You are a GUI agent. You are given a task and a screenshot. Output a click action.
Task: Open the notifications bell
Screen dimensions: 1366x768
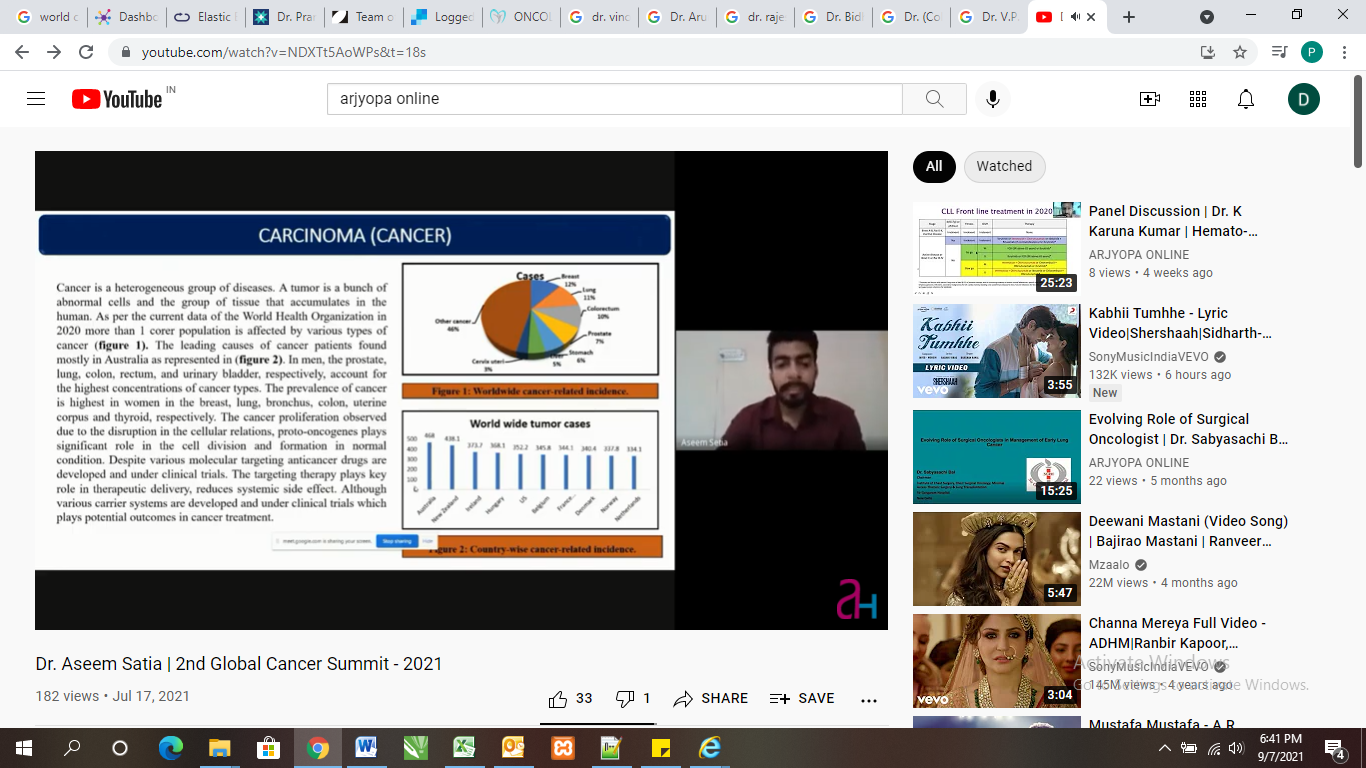click(1246, 99)
